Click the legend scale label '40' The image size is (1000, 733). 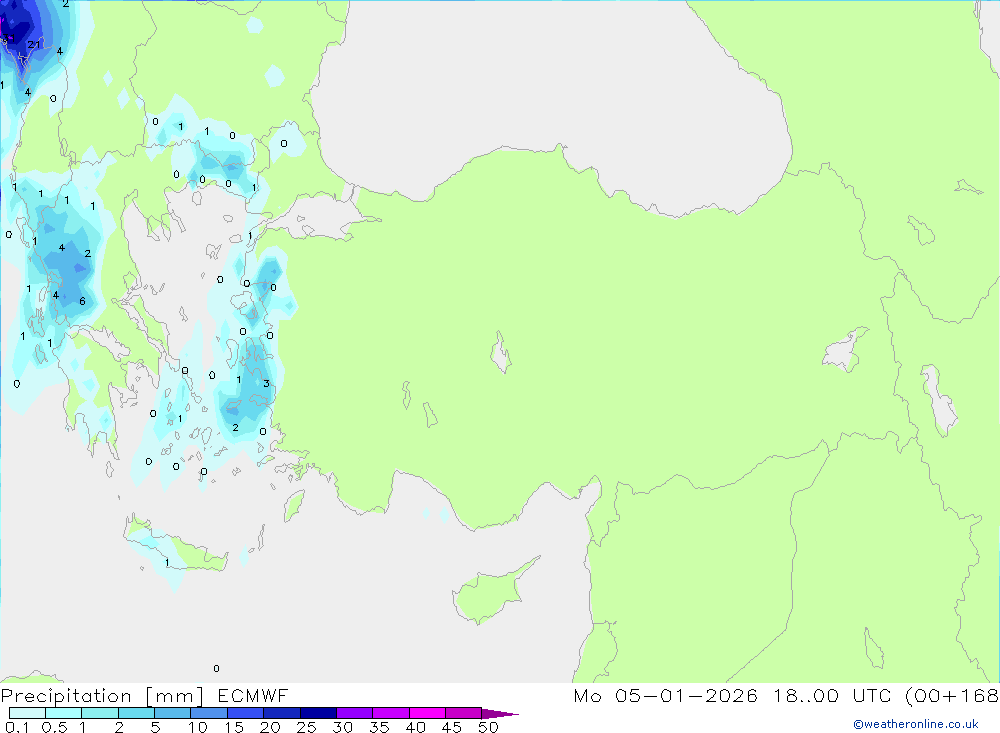point(415,727)
